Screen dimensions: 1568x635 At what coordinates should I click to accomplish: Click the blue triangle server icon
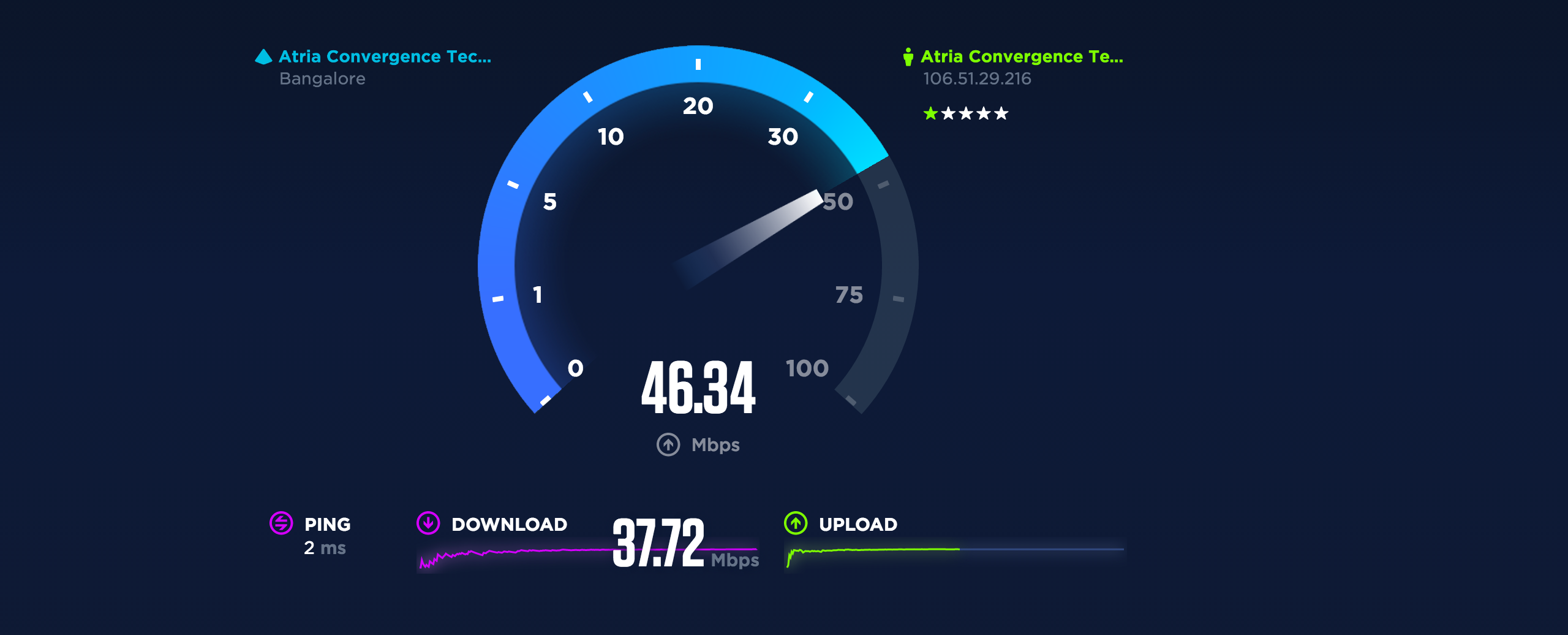pos(263,57)
